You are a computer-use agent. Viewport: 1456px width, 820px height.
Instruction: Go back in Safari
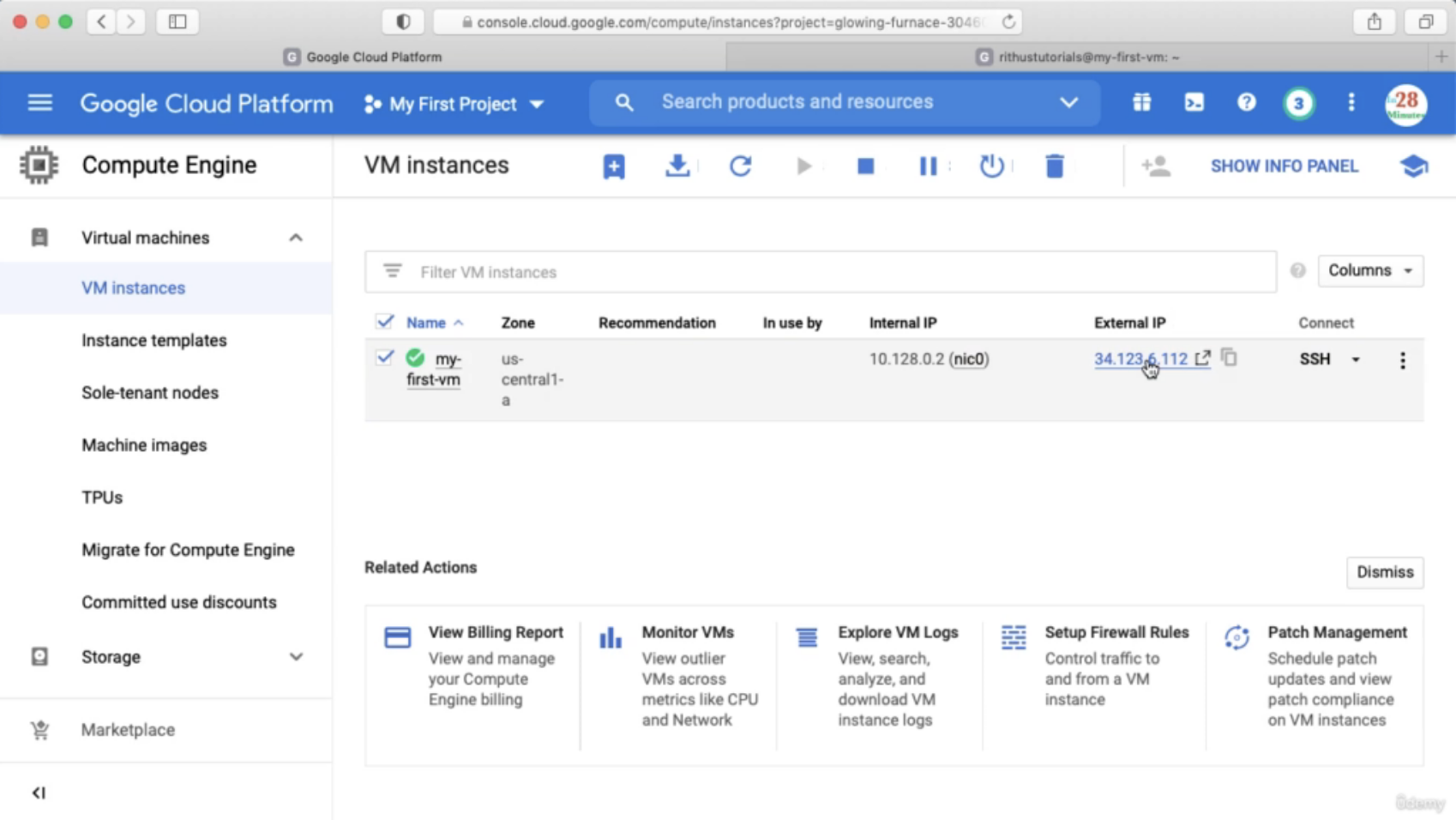coord(101,21)
